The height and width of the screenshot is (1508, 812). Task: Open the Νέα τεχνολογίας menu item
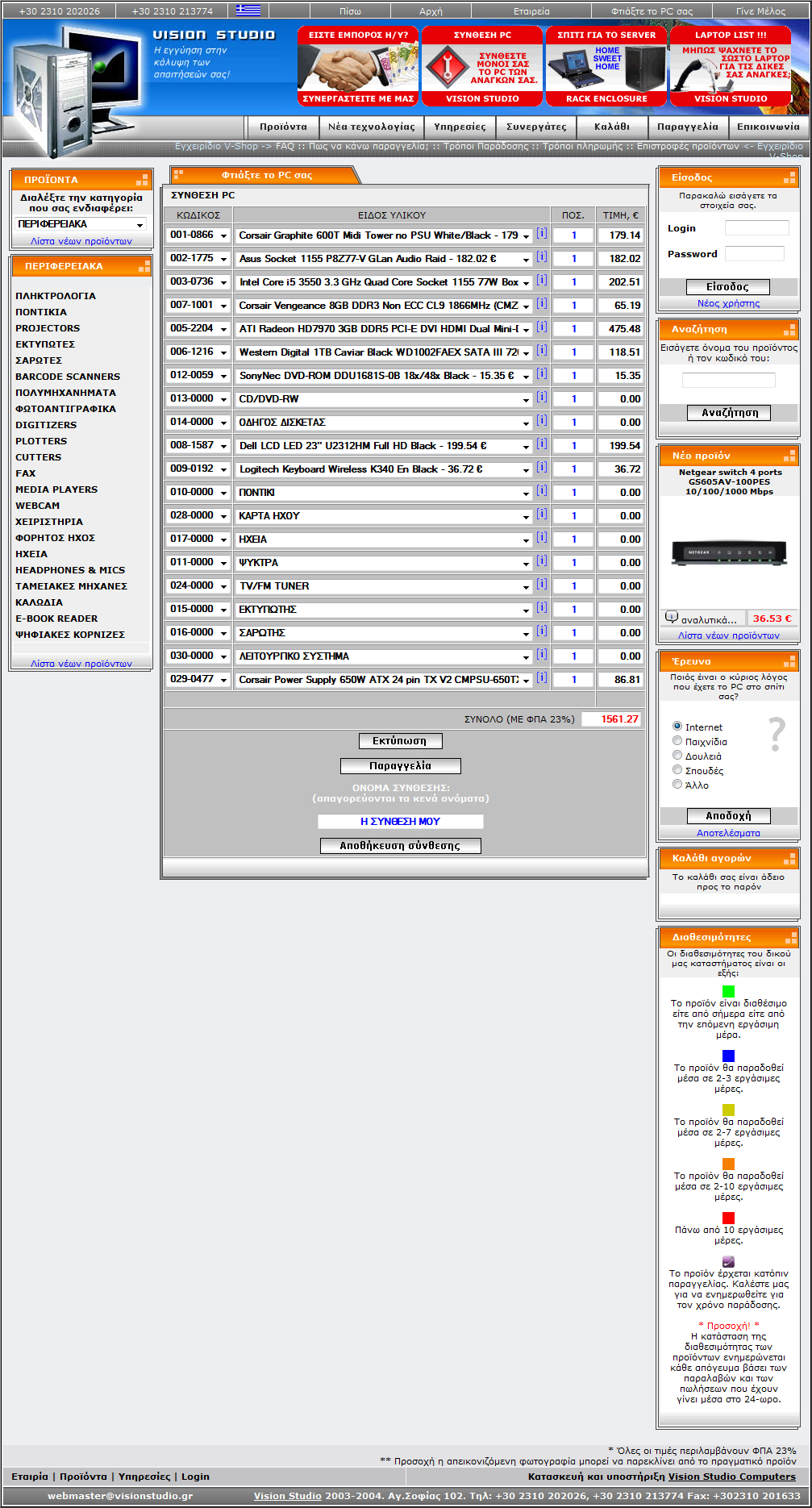(371, 127)
